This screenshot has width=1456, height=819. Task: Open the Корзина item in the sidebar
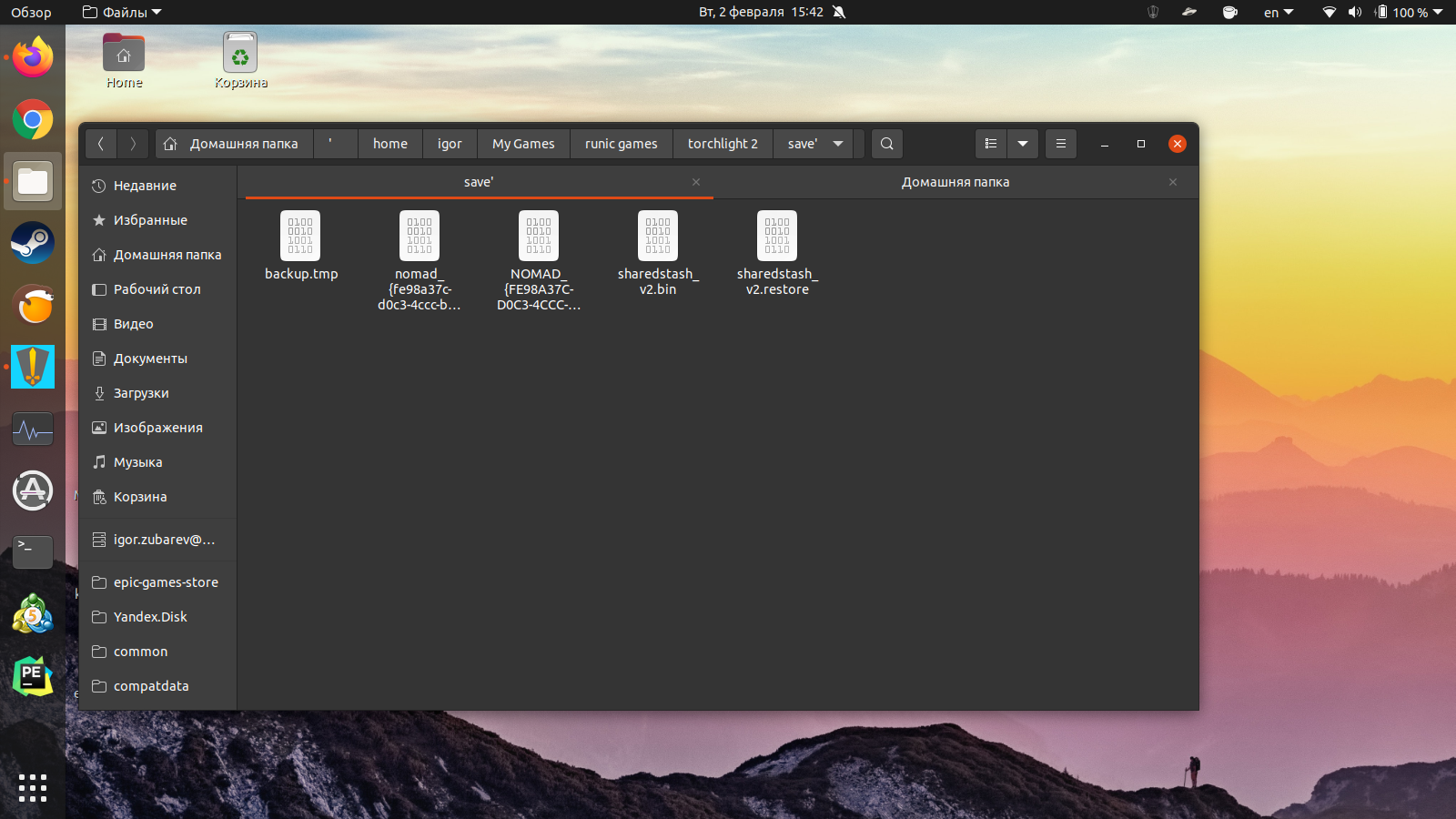pyautogui.click(x=139, y=496)
